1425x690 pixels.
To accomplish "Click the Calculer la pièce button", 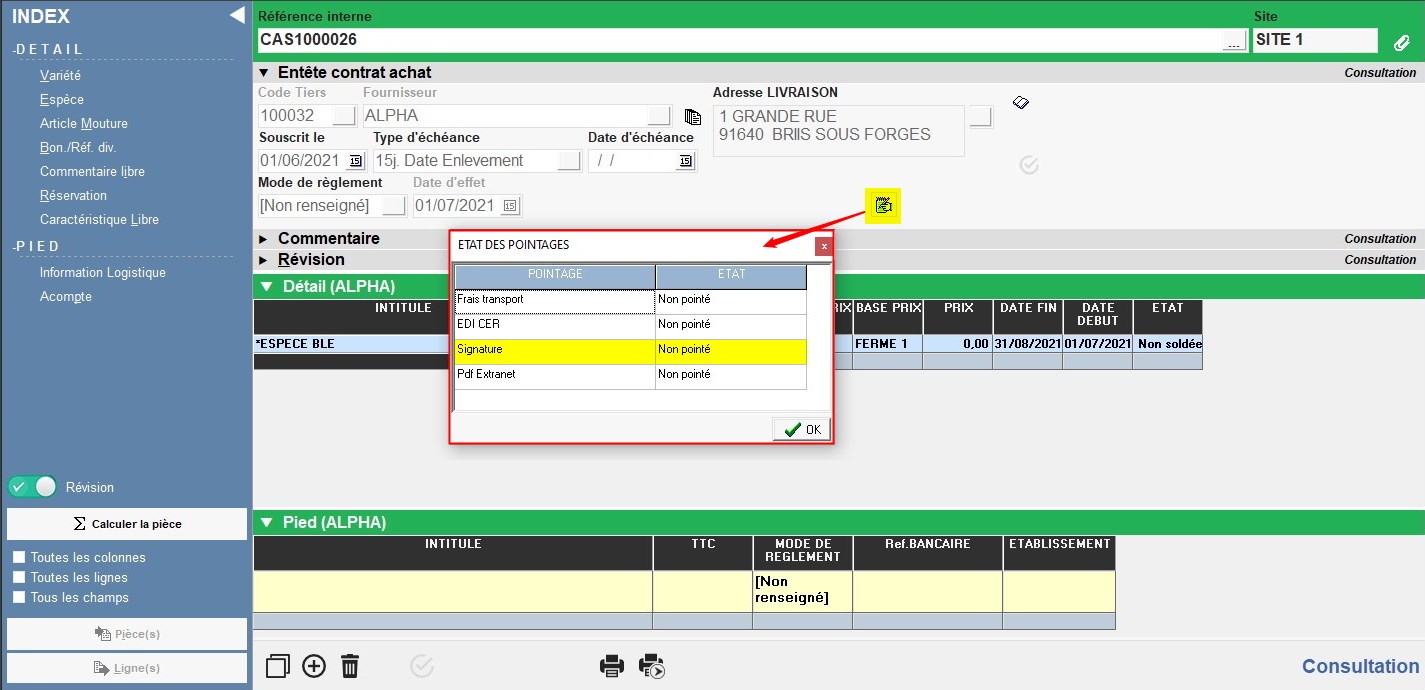I will pyautogui.click(x=127, y=524).
